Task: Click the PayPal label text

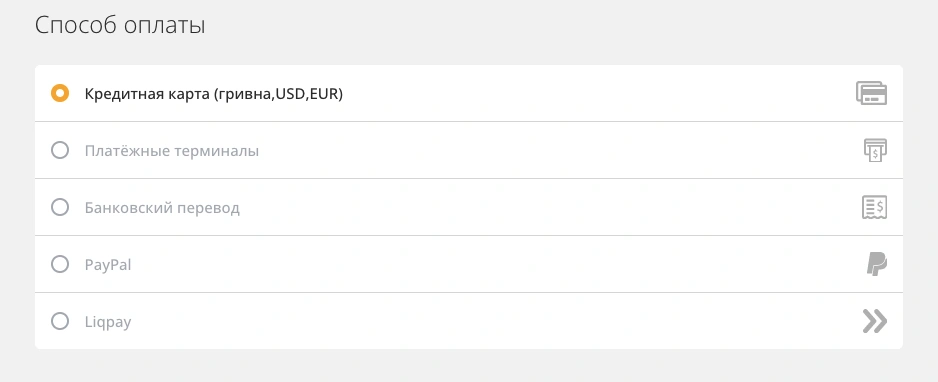Action: [x=108, y=265]
